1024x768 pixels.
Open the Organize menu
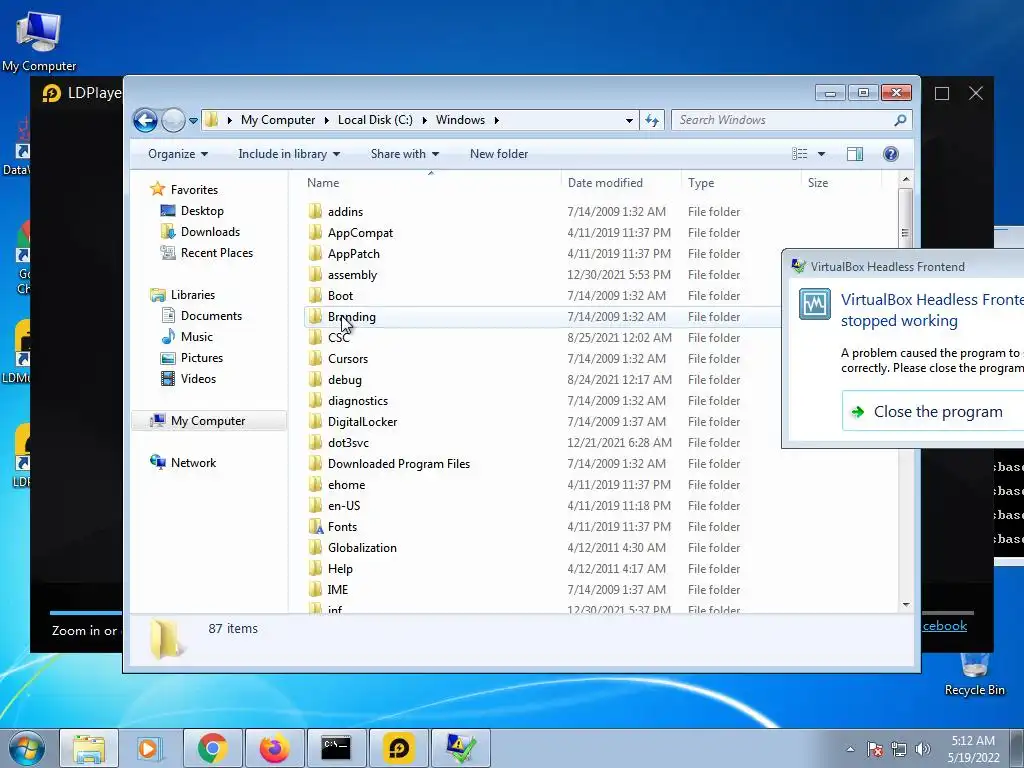pos(178,154)
